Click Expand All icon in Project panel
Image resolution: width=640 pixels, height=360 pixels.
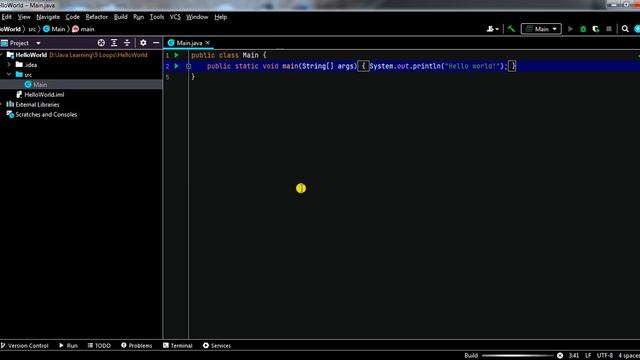pyautogui.click(x=114, y=42)
